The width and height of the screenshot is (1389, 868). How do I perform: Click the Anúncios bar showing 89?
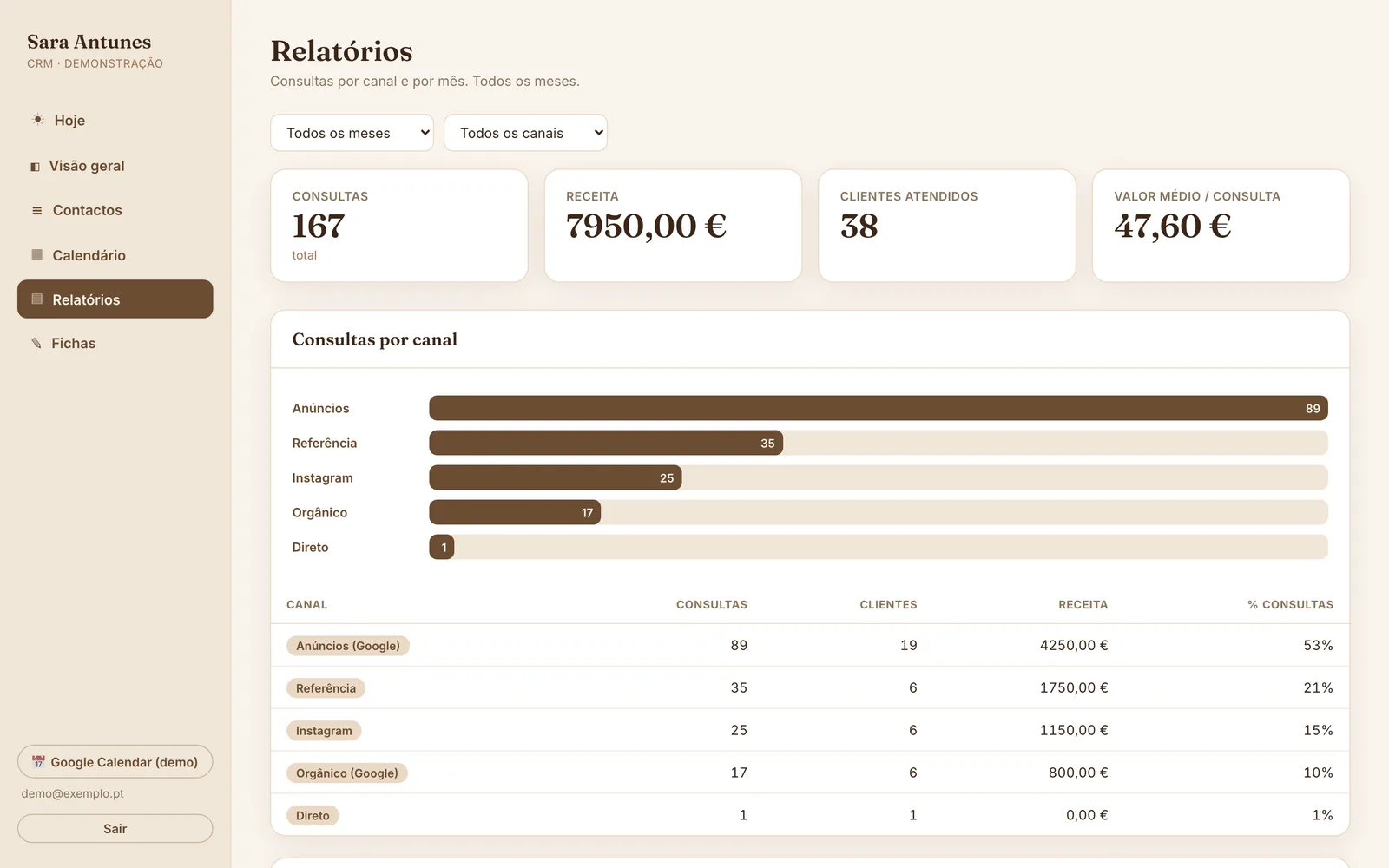click(879, 408)
